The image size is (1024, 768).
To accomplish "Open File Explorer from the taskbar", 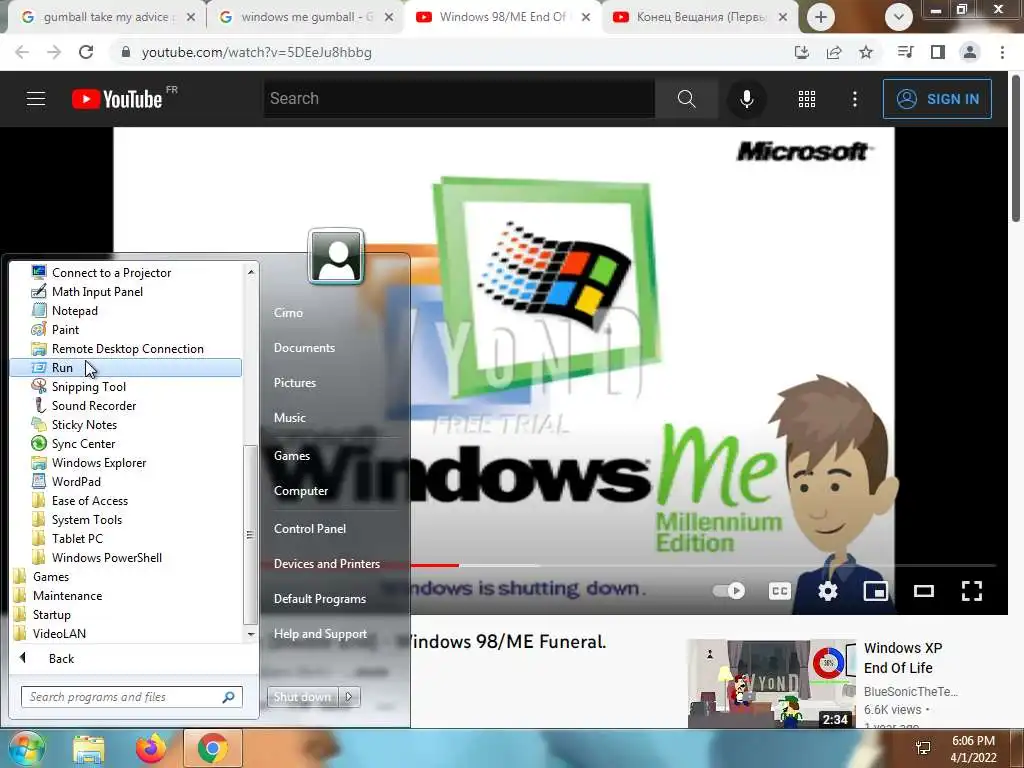I will (89, 748).
